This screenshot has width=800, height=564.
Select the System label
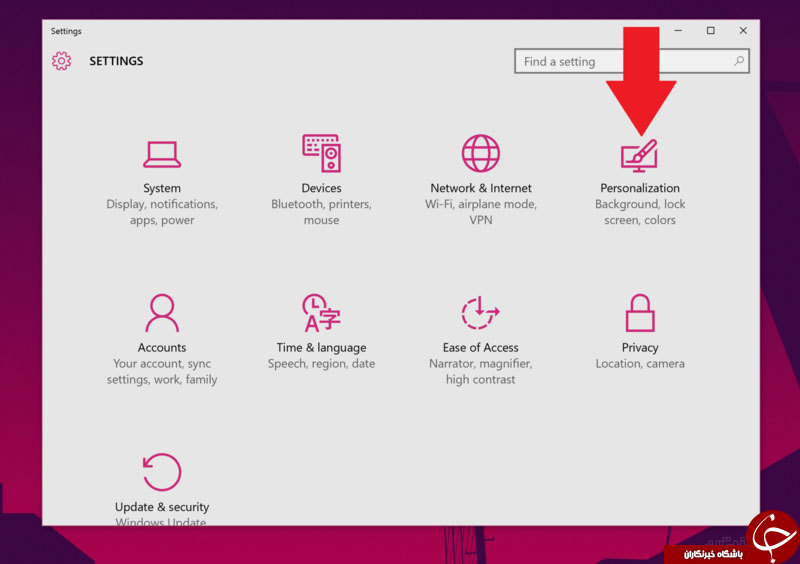click(x=162, y=188)
